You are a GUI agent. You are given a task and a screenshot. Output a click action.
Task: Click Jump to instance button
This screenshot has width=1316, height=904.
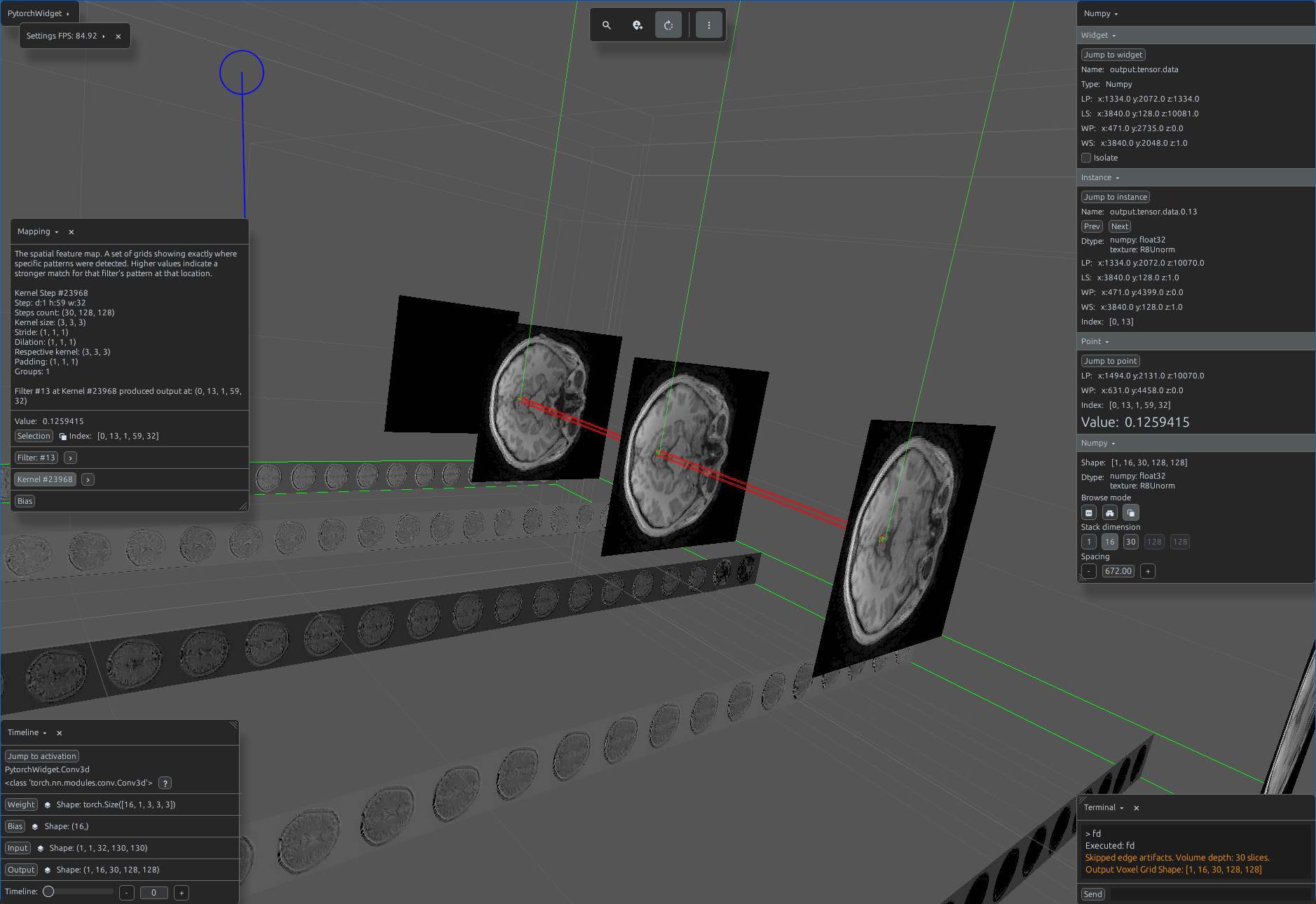(x=1116, y=198)
